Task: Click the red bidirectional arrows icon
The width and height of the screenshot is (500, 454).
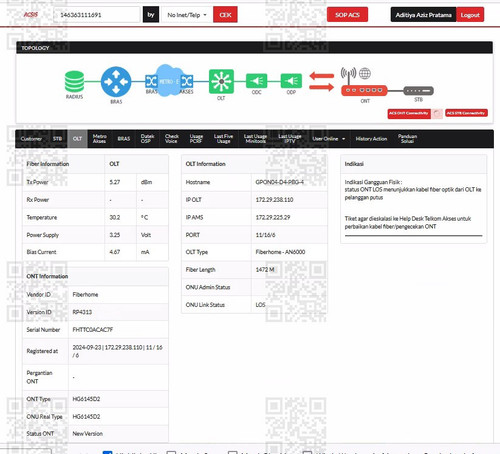Action: [321, 82]
